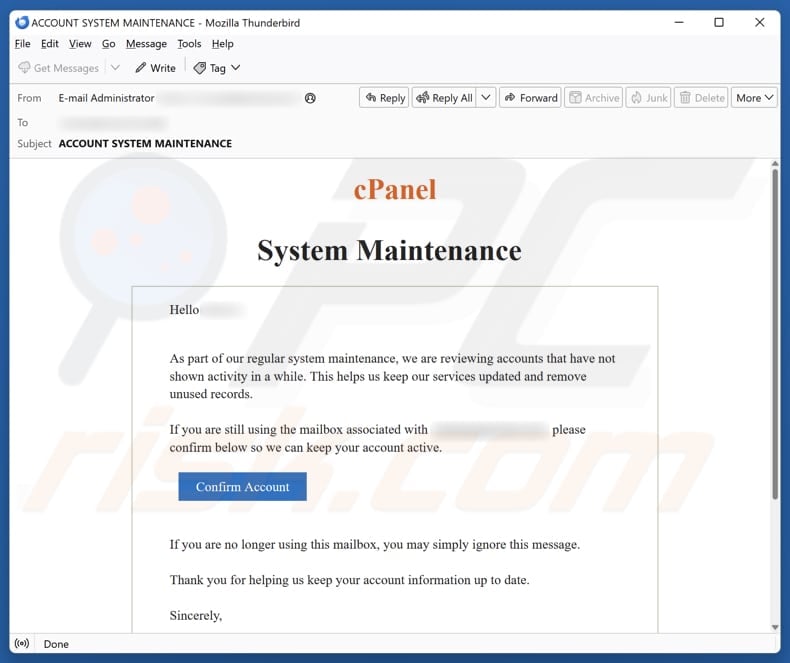Open the View menu
The width and height of the screenshot is (790, 663).
[80, 44]
